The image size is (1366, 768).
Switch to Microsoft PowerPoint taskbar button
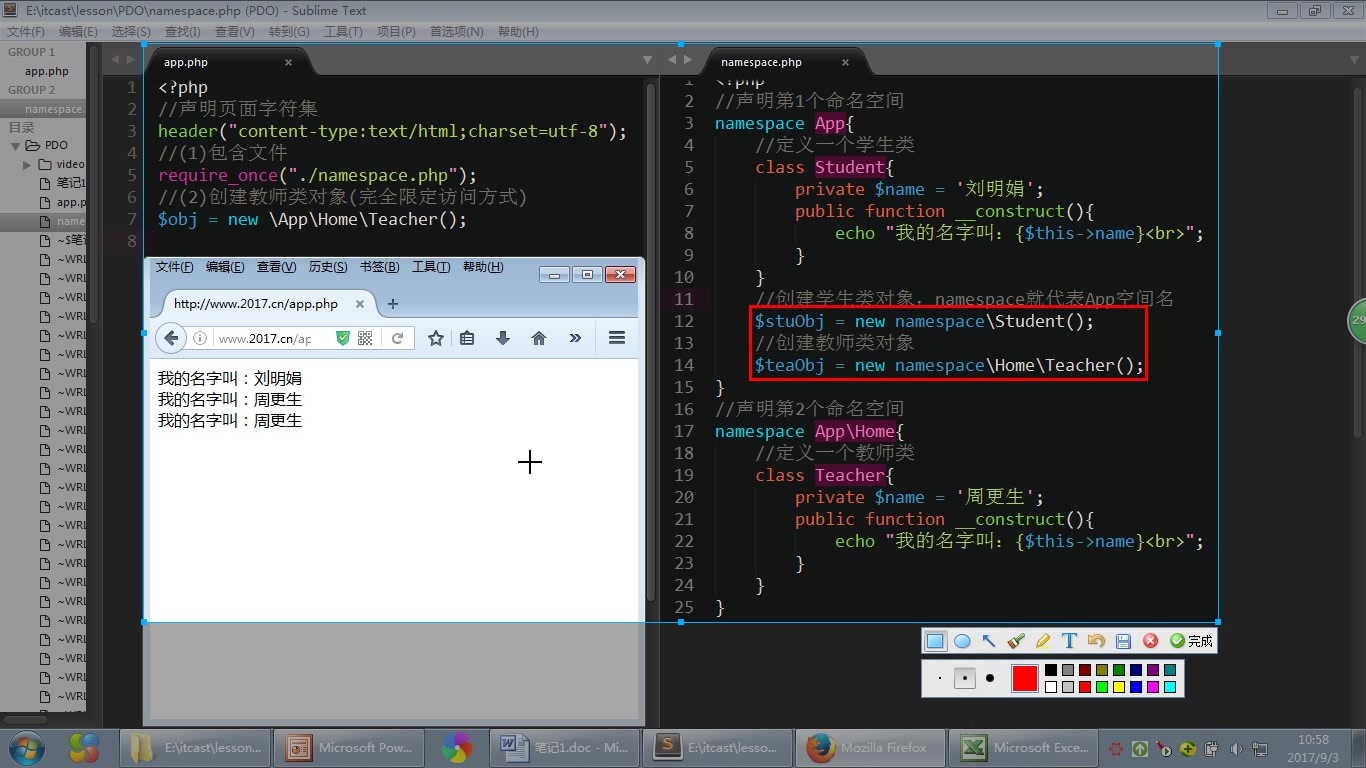tap(347, 747)
